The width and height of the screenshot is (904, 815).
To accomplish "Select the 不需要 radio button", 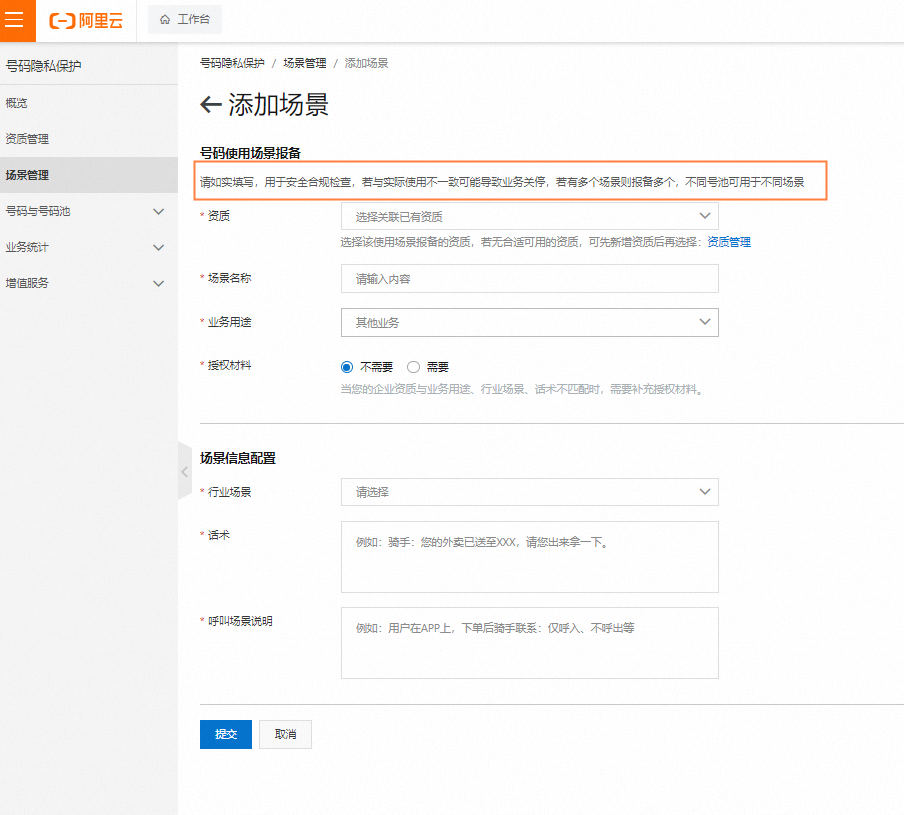I will coord(346,367).
